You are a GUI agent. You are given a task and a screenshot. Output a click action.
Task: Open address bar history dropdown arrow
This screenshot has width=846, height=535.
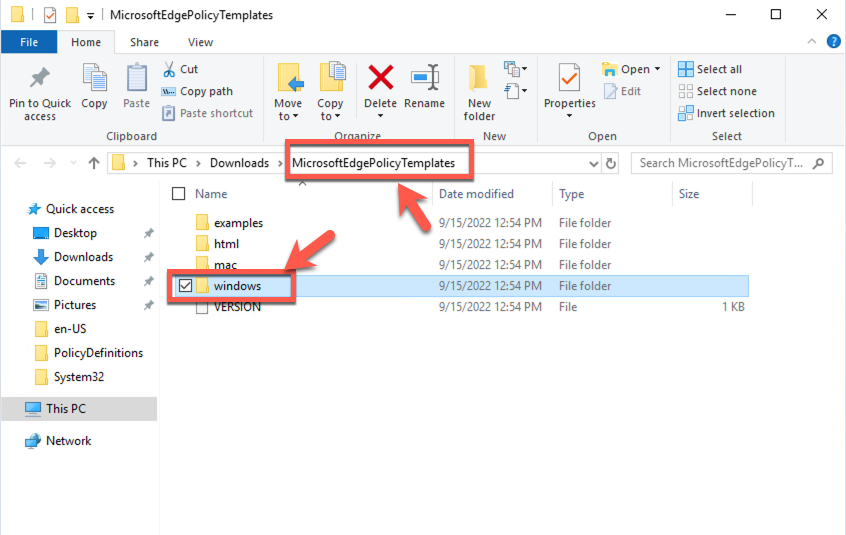[x=593, y=163]
